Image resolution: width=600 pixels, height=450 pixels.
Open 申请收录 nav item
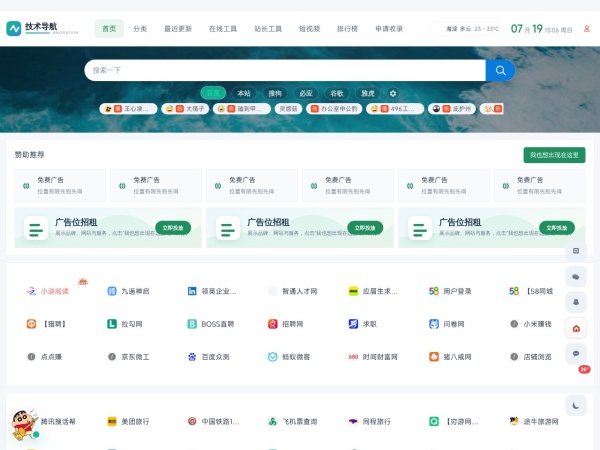tap(389, 29)
